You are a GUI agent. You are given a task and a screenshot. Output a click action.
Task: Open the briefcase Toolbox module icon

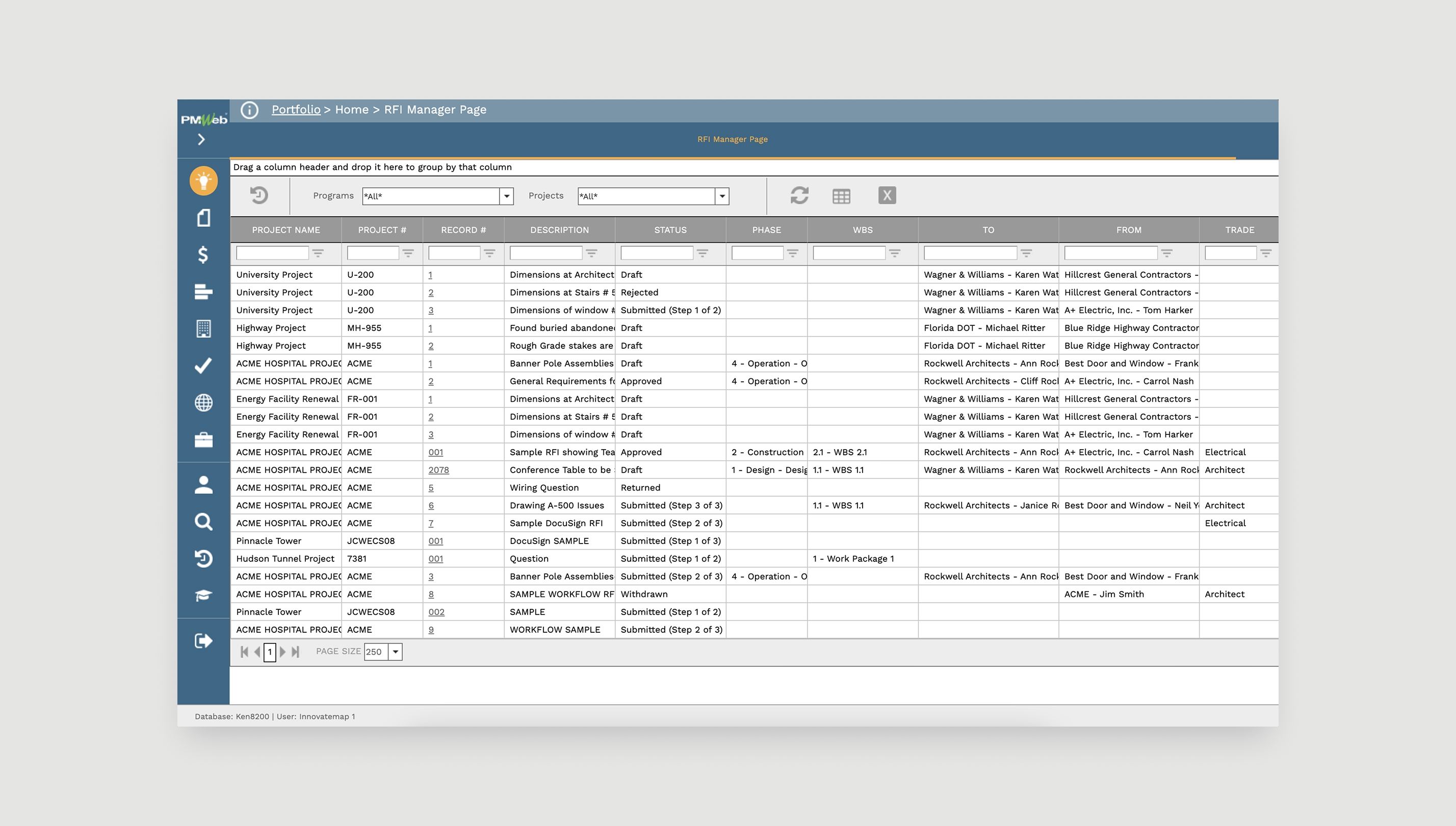[203, 440]
